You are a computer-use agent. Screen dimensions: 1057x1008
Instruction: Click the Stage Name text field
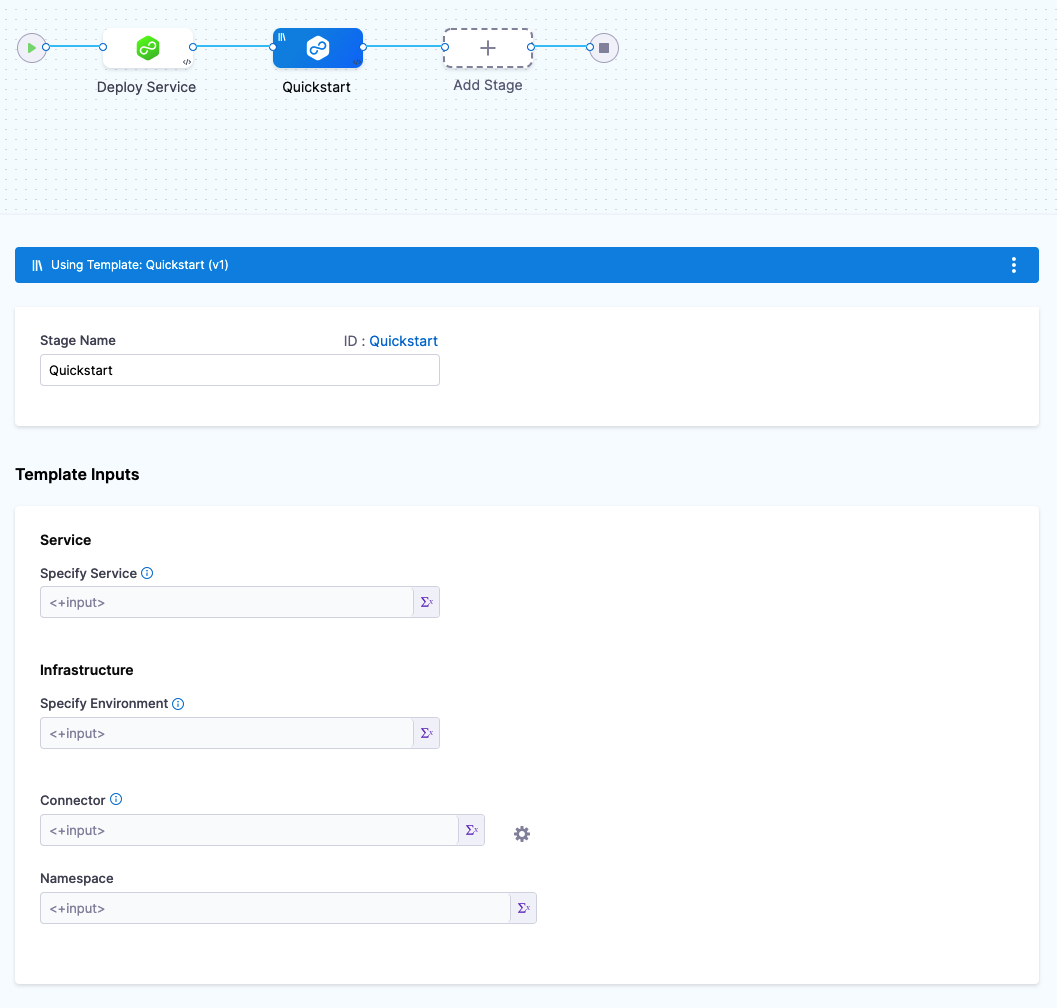point(239,370)
